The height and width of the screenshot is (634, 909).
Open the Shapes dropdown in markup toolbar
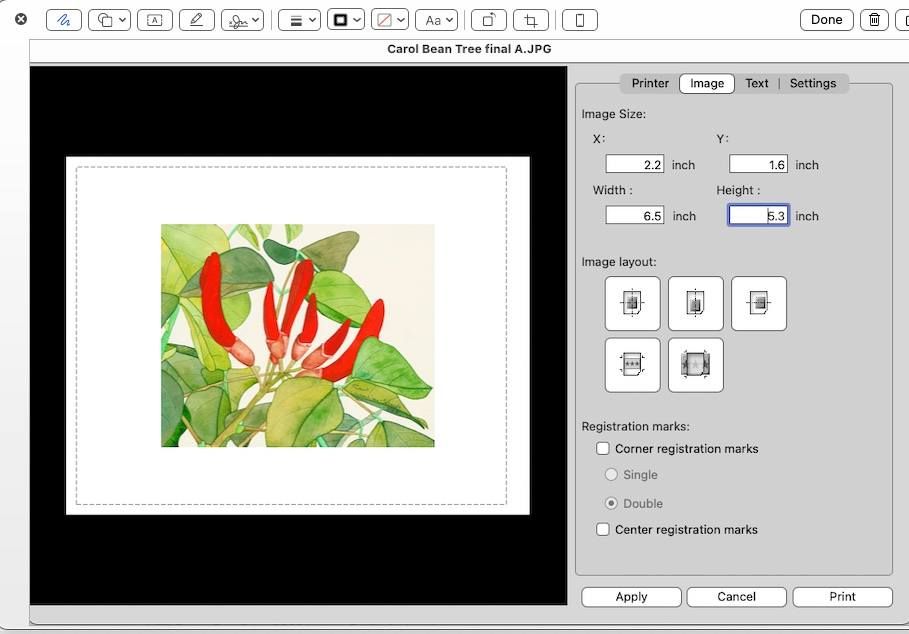click(x=110, y=20)
